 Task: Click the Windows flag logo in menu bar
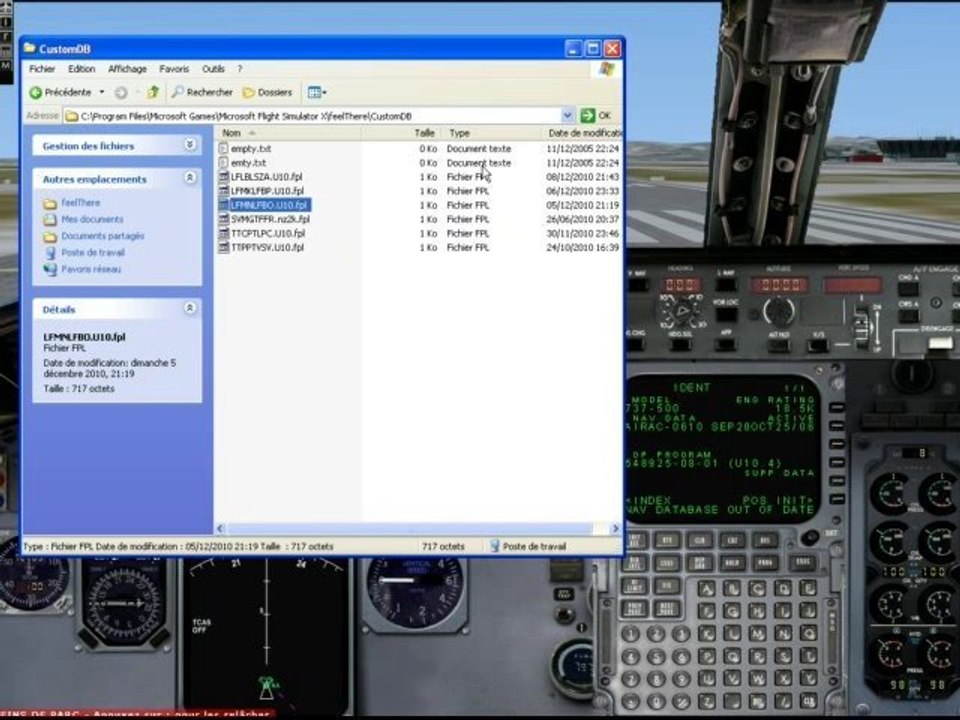tap(606, 69)
